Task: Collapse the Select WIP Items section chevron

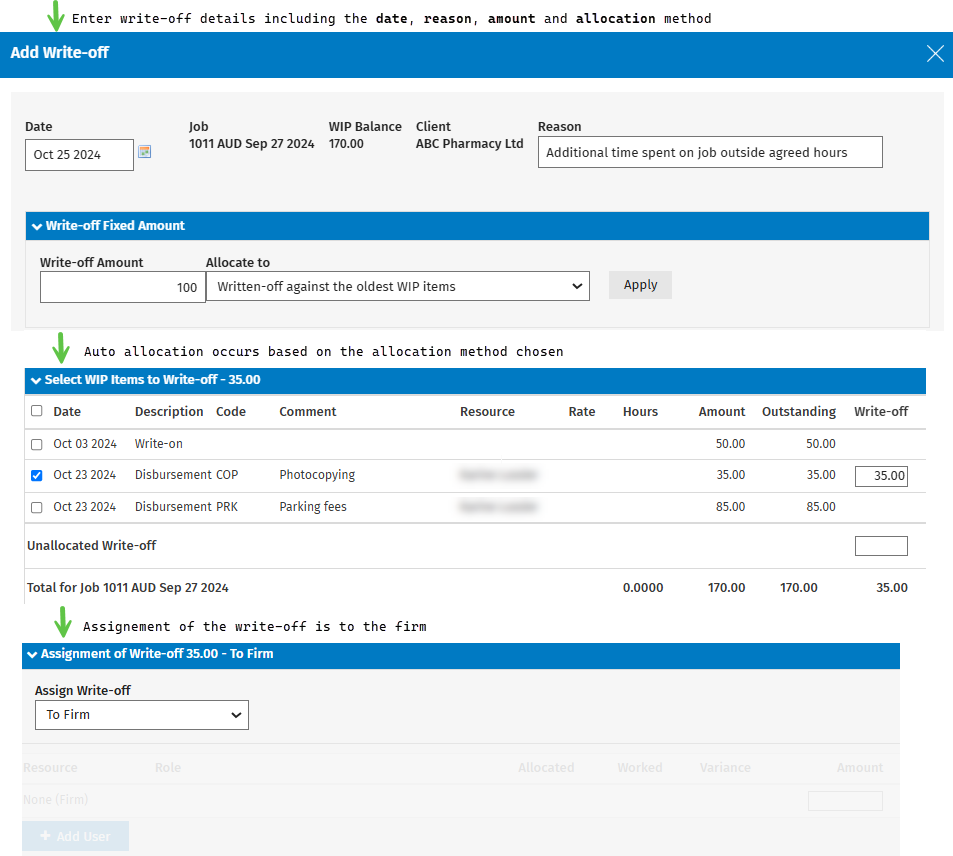Action: tap(36, 380)
